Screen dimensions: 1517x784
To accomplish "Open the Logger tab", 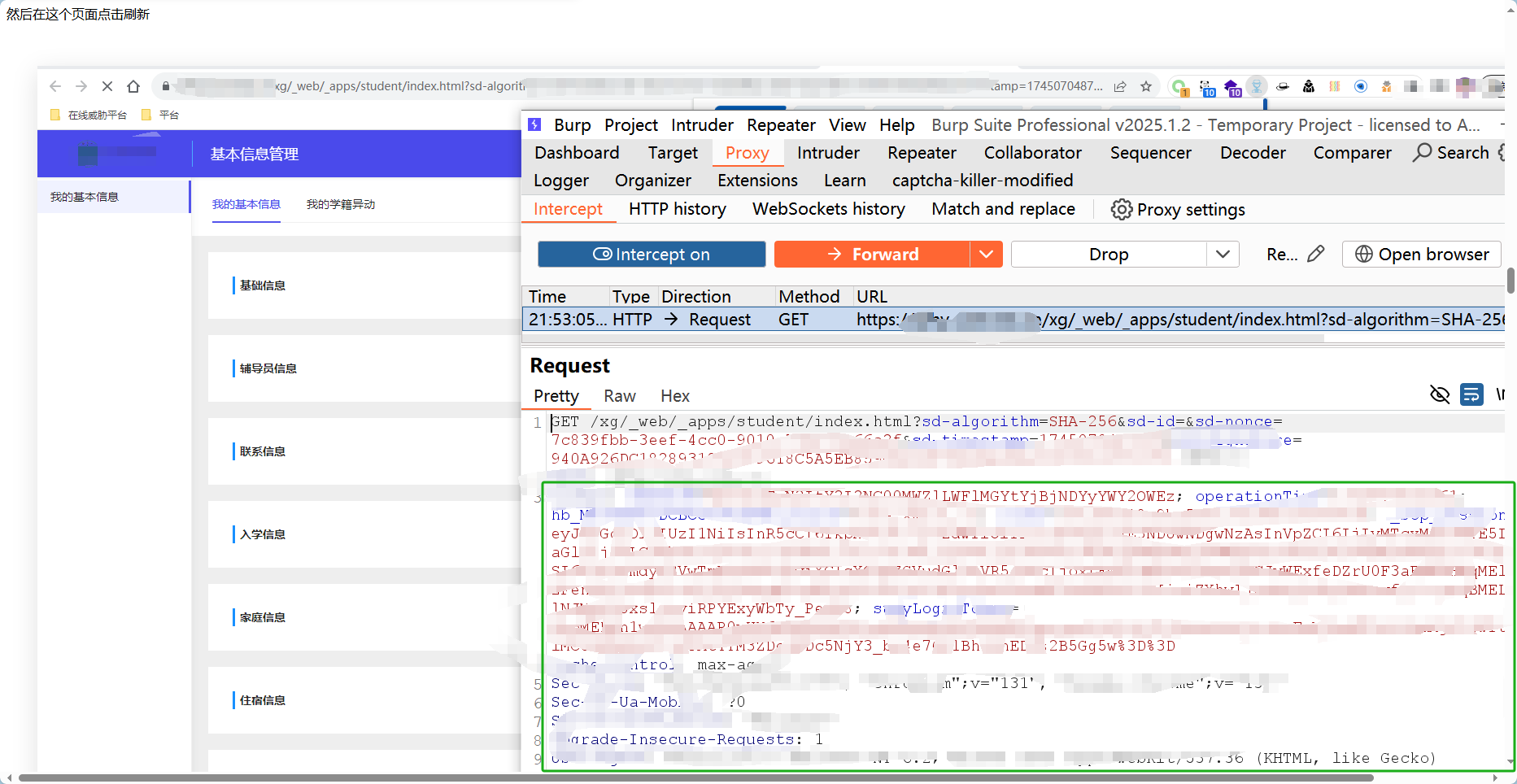I will click(x=561, y=181).
